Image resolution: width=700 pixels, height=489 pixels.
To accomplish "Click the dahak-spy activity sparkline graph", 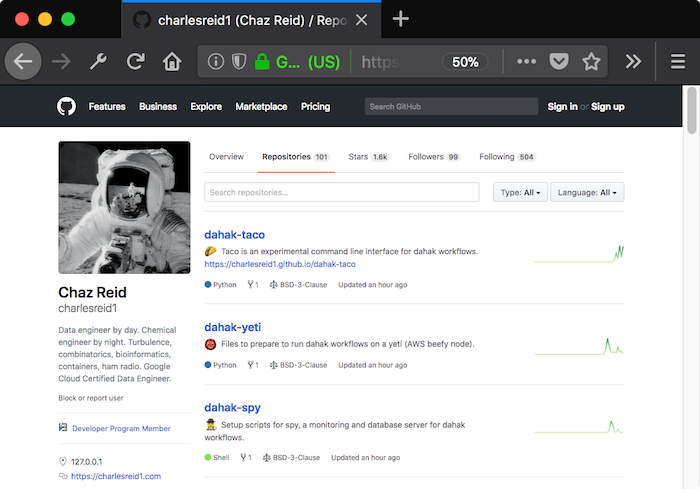I will point(579,426).
